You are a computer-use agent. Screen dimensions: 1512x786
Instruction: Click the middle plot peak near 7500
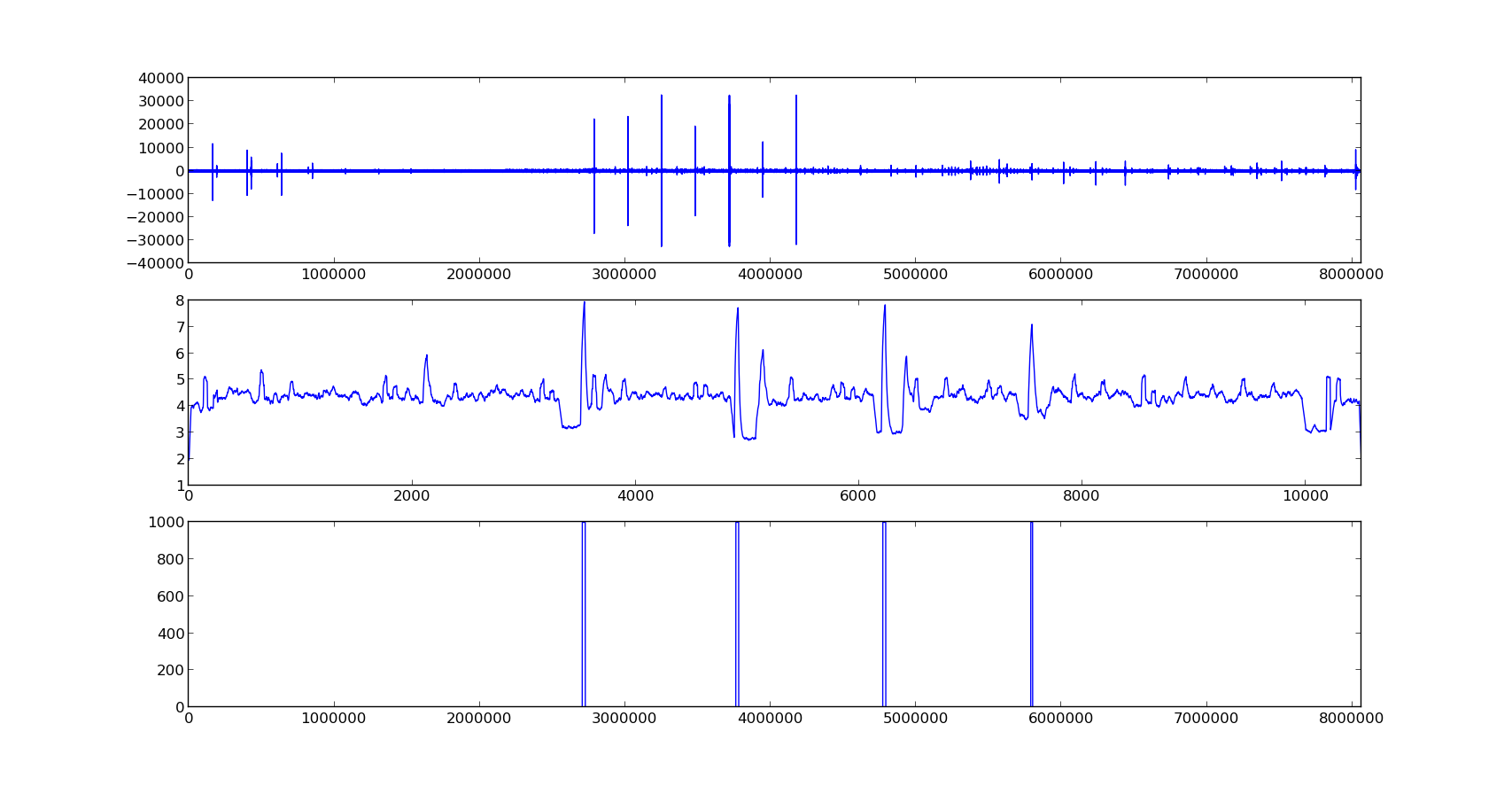[1031, 328]
